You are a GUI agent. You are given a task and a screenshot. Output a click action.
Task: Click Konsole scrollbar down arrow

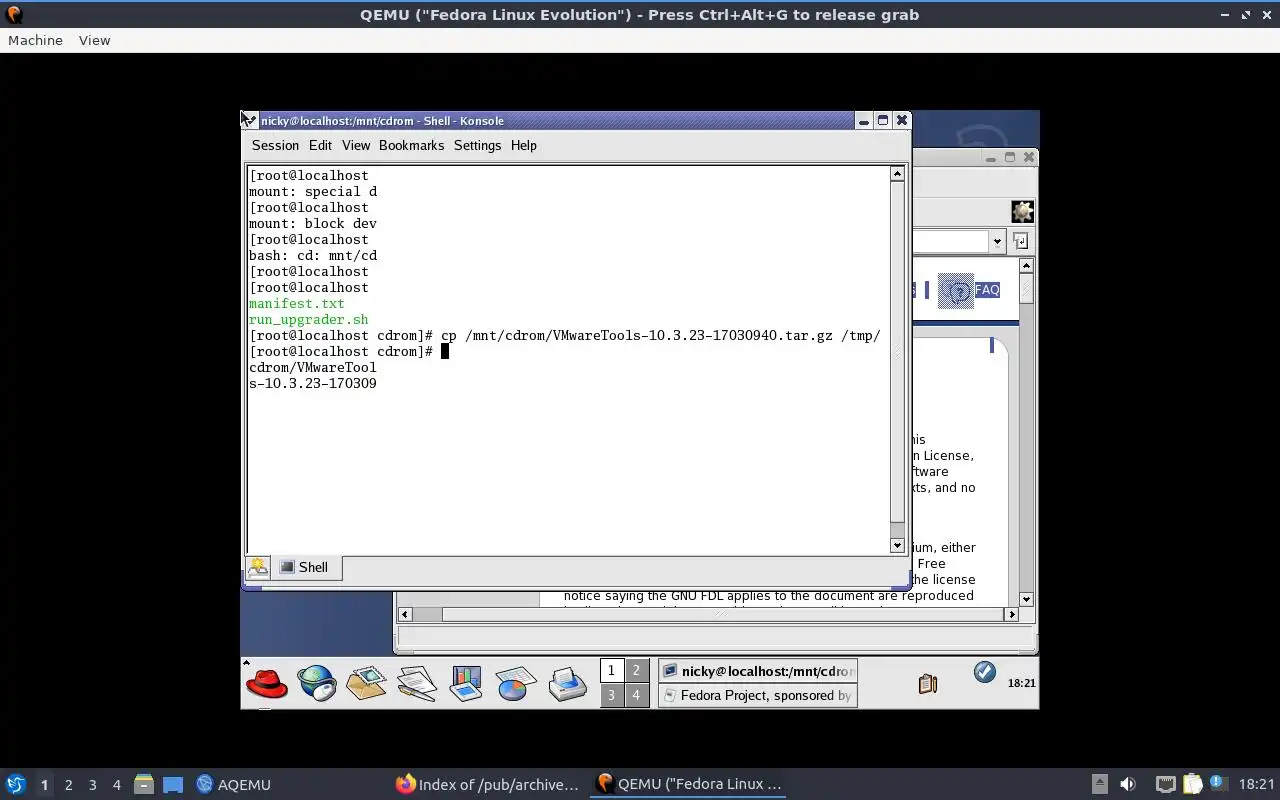(x=897, y=545)
